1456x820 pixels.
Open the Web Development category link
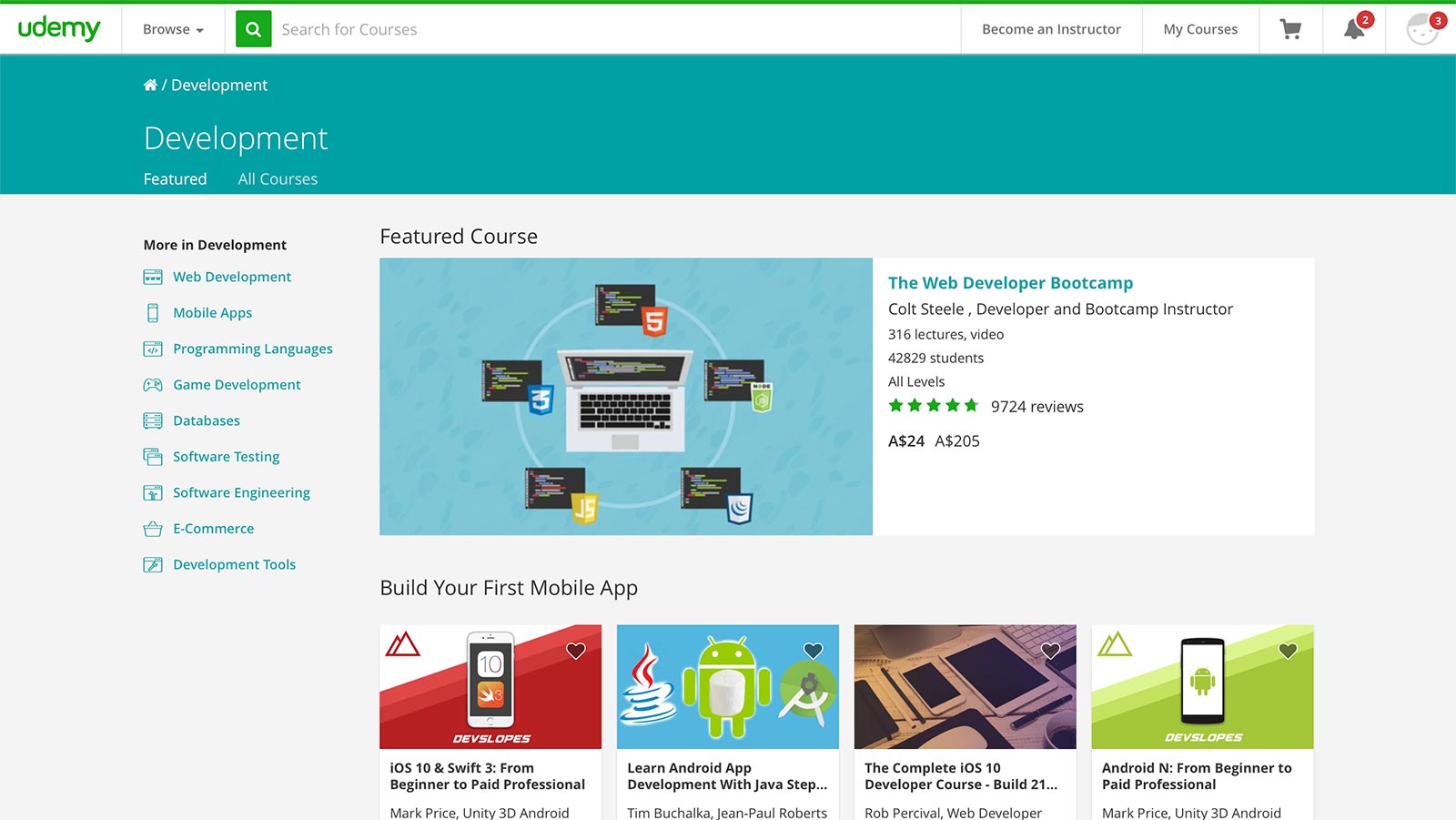[x=232, y=277]
